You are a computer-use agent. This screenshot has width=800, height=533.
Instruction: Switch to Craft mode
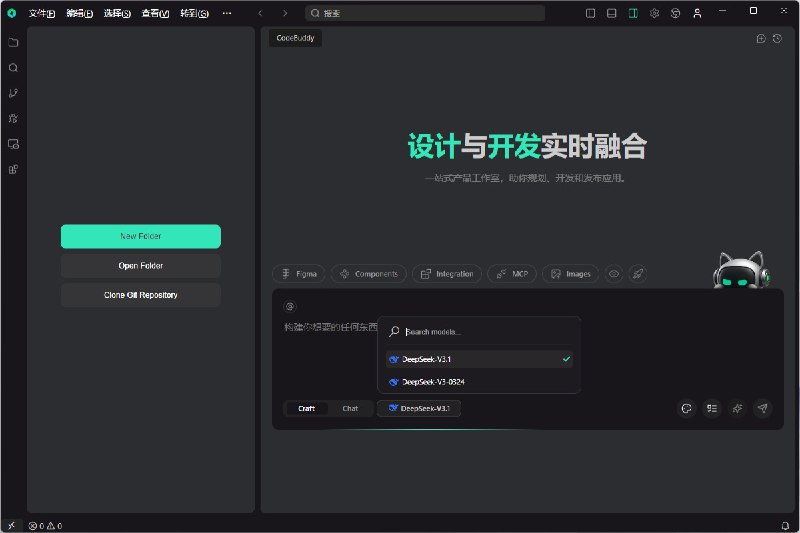(306, 408)
